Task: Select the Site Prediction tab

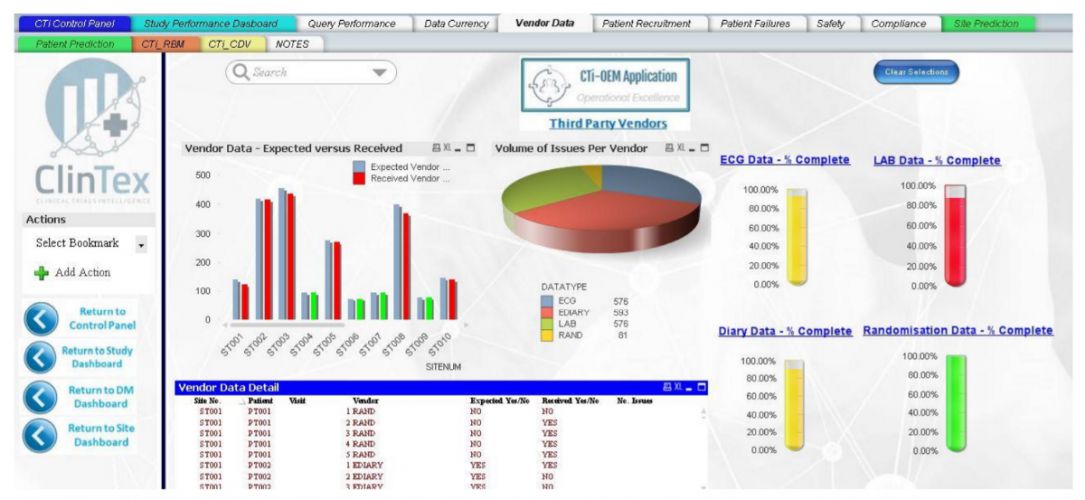Action: click(985, 24)
